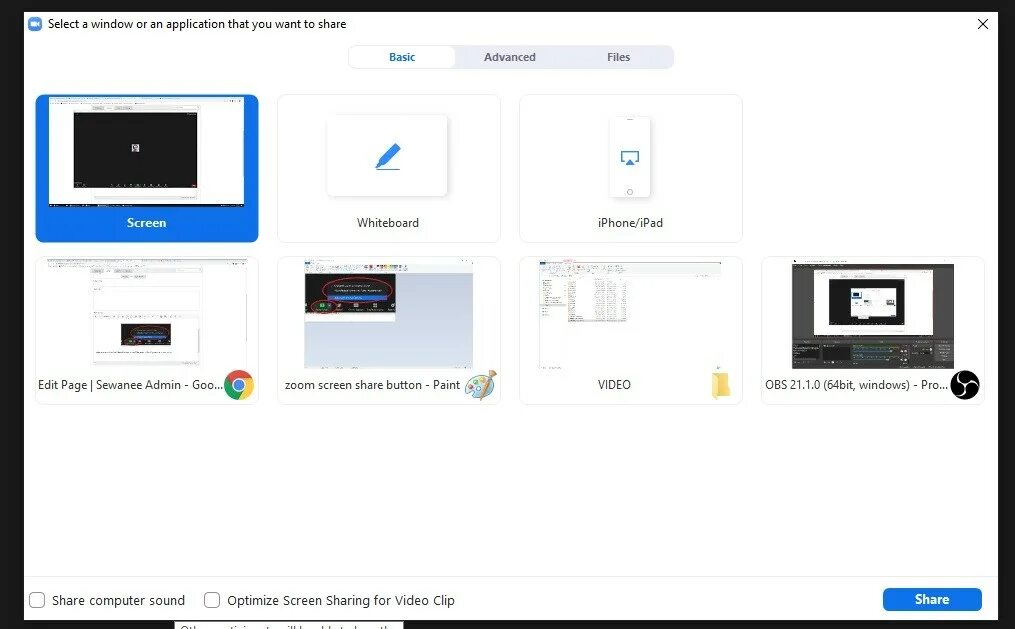Click the Chrome icon on Edit Page window
1015x629 pixels.
[239, 384]
